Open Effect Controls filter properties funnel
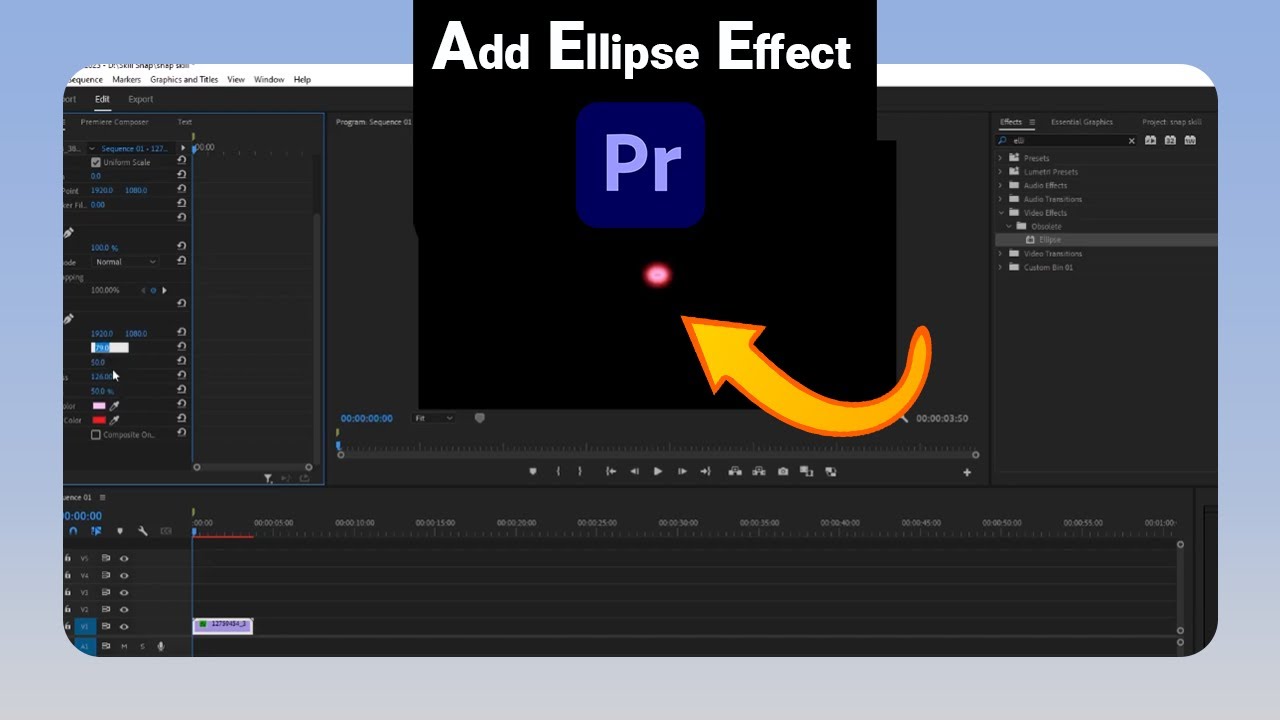 click(x=268, y=479)
